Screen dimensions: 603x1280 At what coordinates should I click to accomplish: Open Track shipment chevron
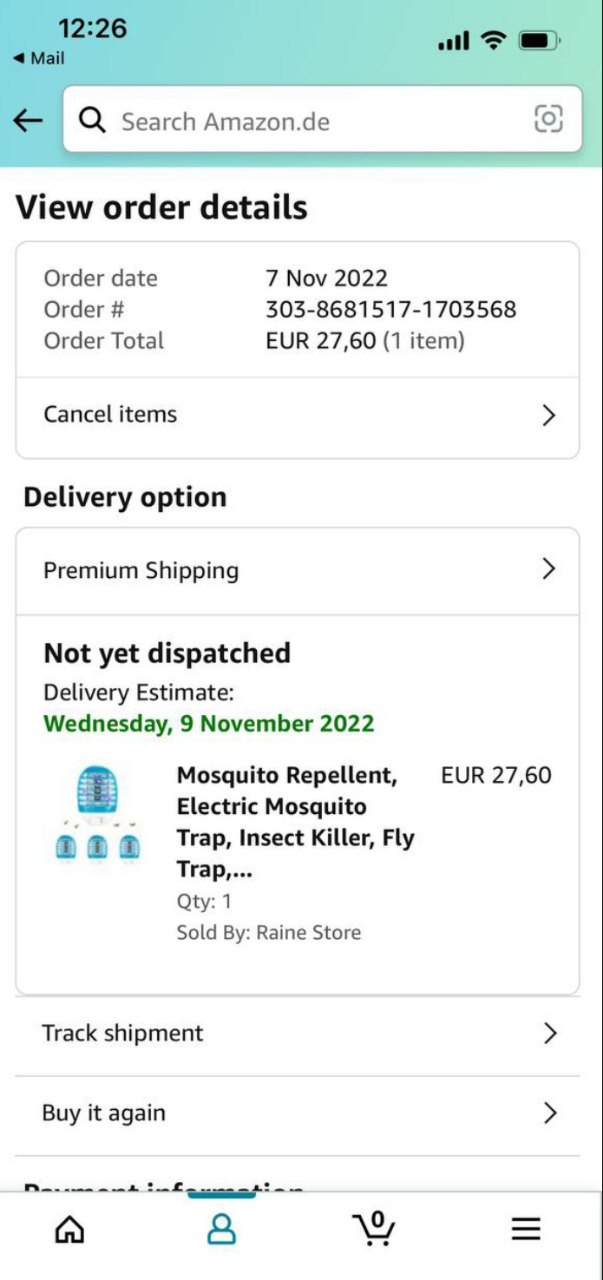point(549,1033)
